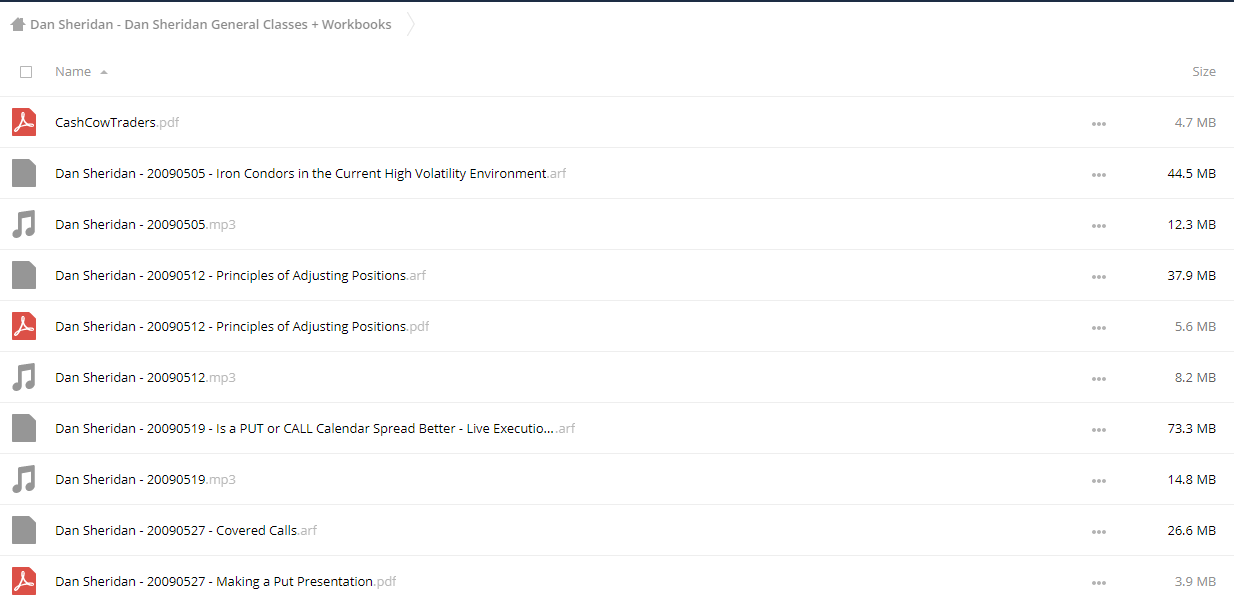Click the 8.2 MB size value
Screen dimensions: 1234x606
click(1195, 378)
